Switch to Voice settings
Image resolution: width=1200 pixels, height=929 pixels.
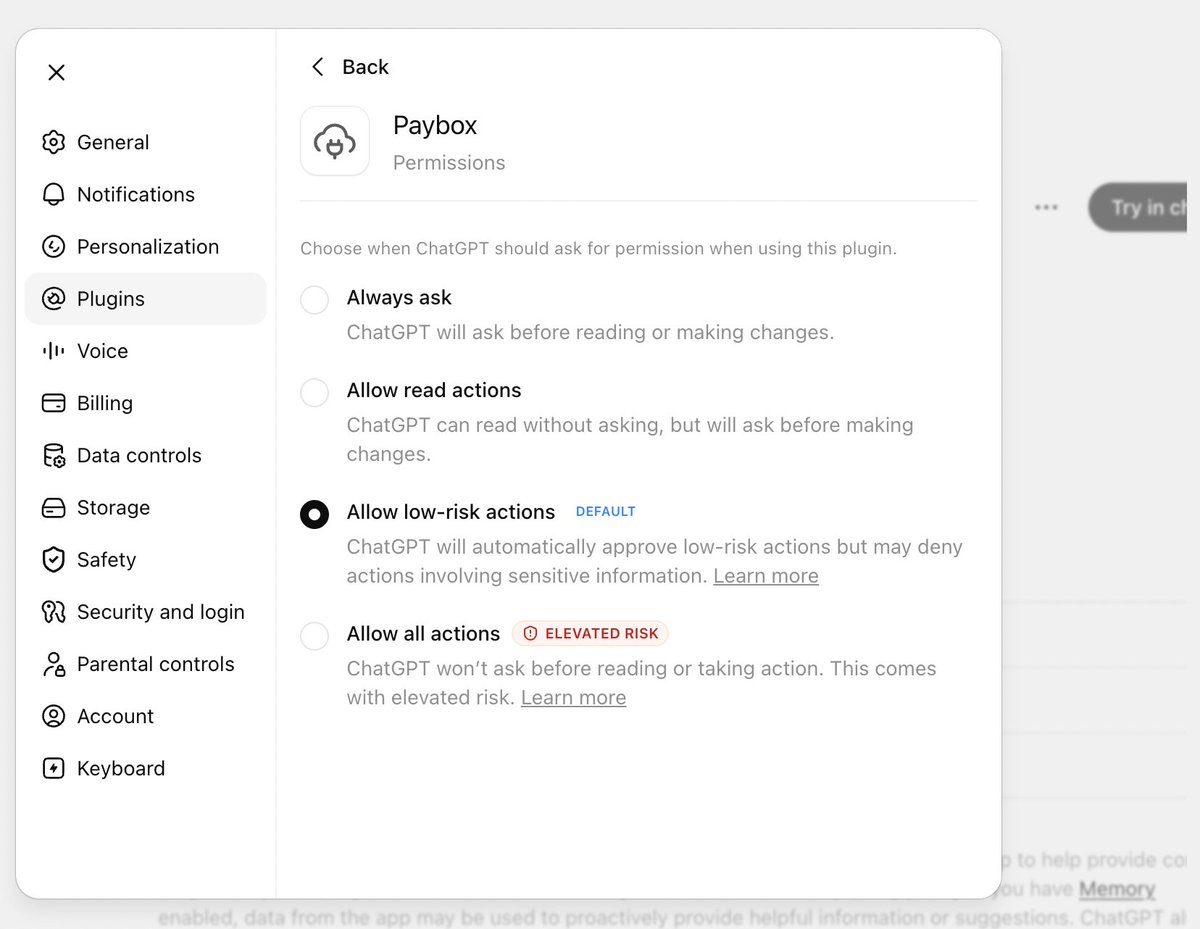(145, 350)
